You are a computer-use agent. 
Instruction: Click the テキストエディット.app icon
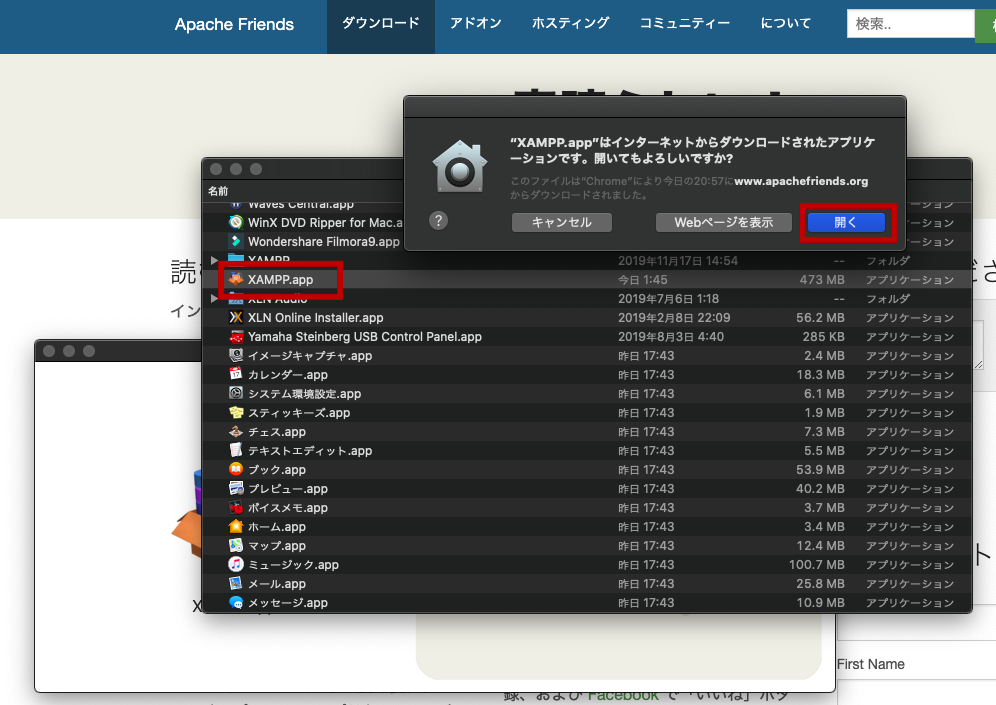point(236,450)
